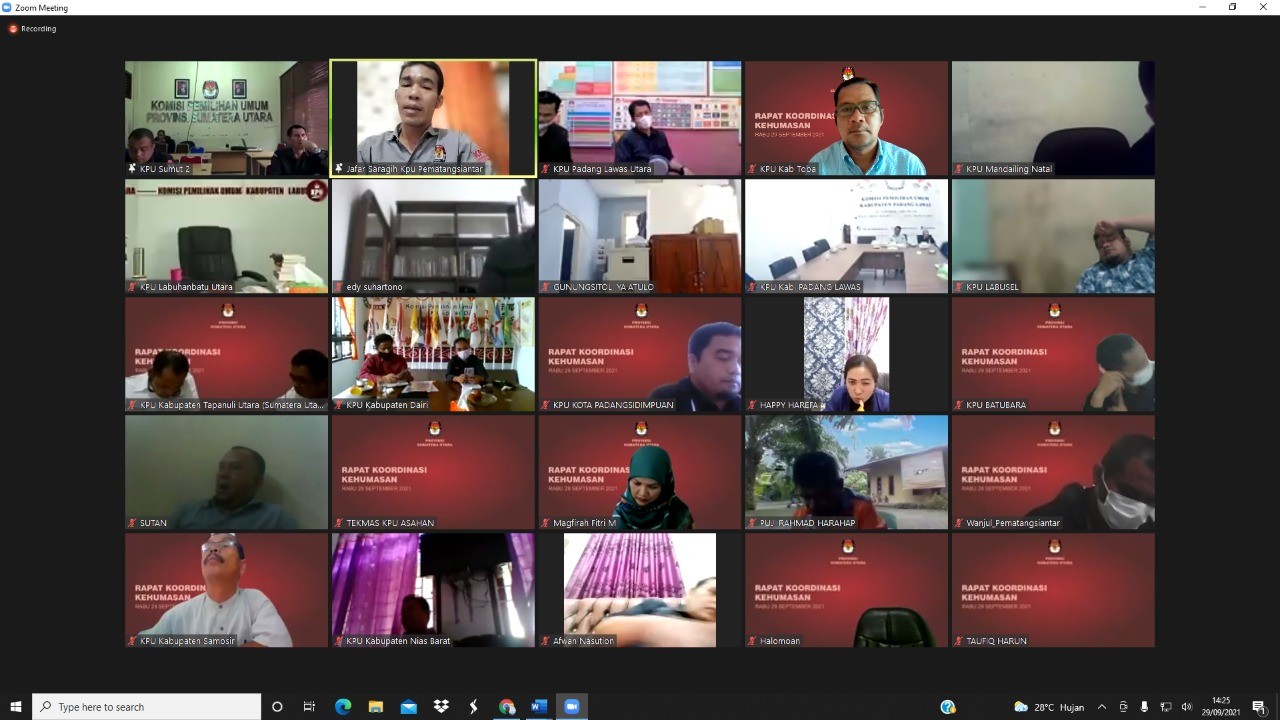
Task: Click muted mic icon beside HAPPY HAREFA name
Action: pos(752,405)
